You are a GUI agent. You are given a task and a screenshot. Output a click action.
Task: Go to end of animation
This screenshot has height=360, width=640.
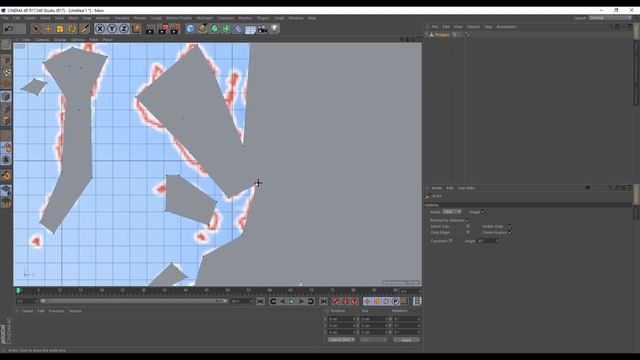323,301
